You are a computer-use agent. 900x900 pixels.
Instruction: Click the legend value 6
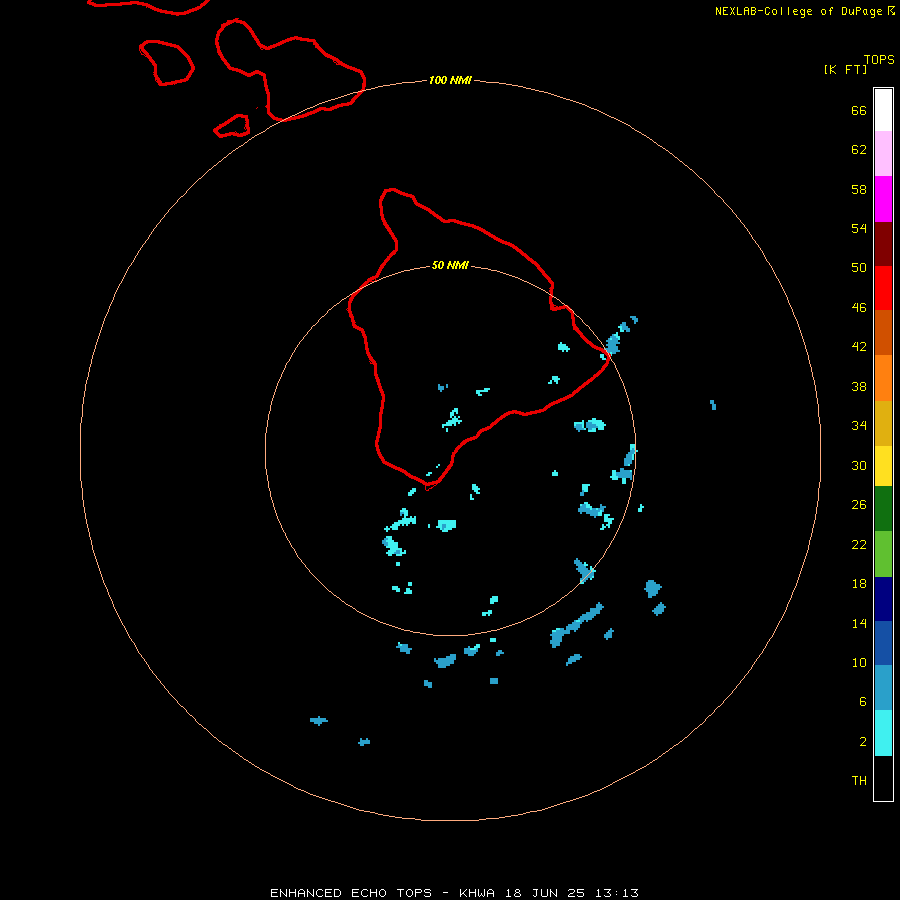point(863,701)
